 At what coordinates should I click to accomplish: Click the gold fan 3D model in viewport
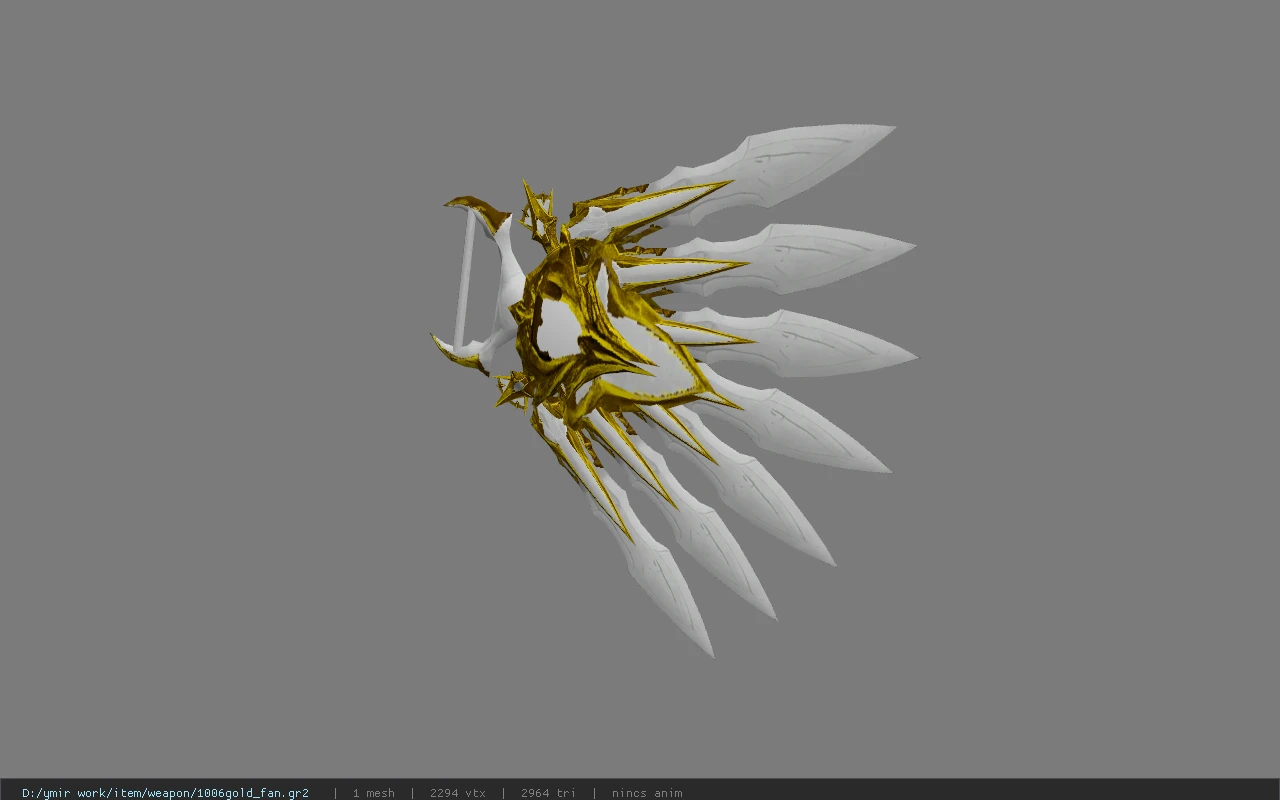coord(674,390)
